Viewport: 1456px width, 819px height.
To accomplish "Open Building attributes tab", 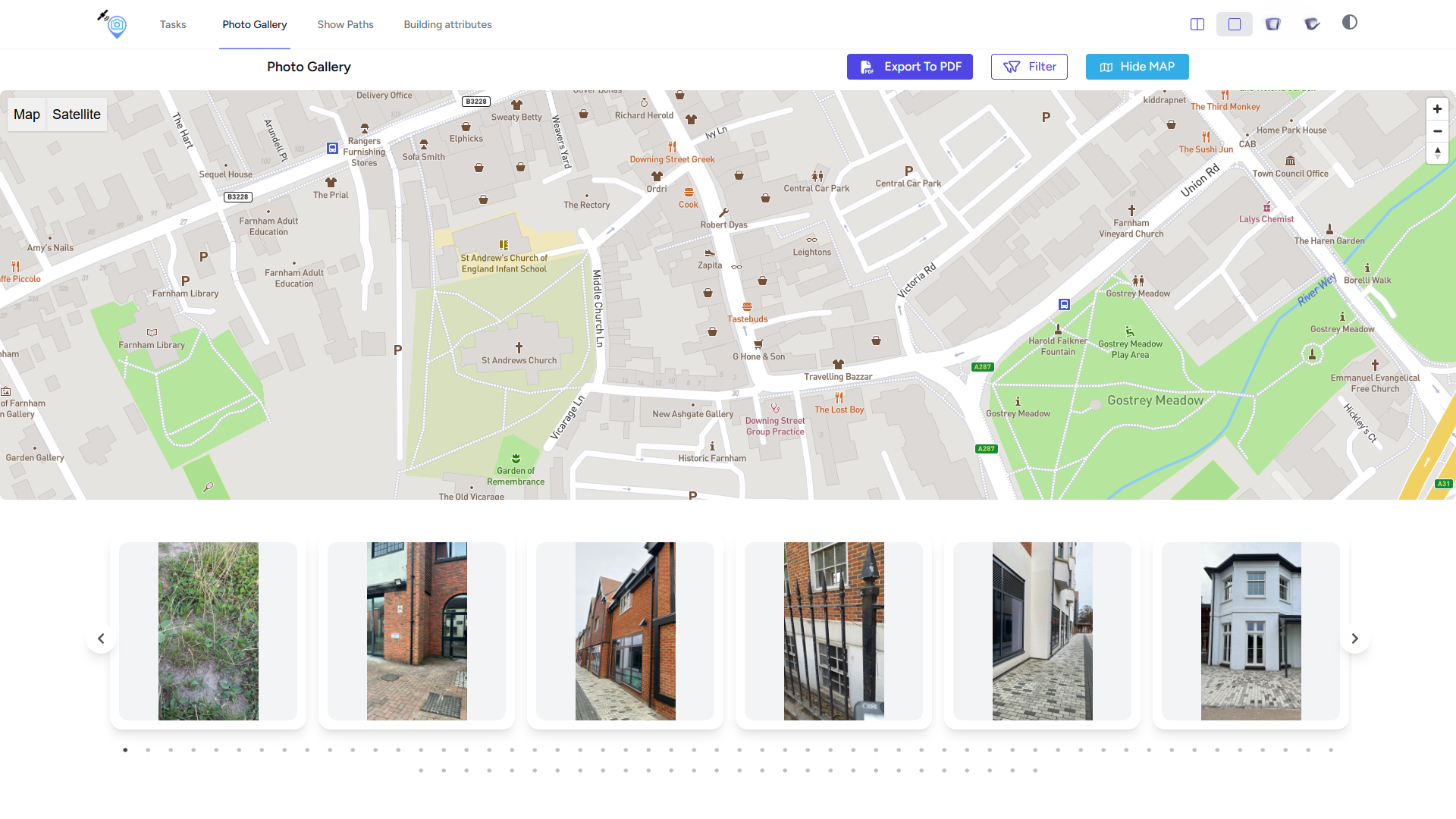I will [x=447, y=24].
